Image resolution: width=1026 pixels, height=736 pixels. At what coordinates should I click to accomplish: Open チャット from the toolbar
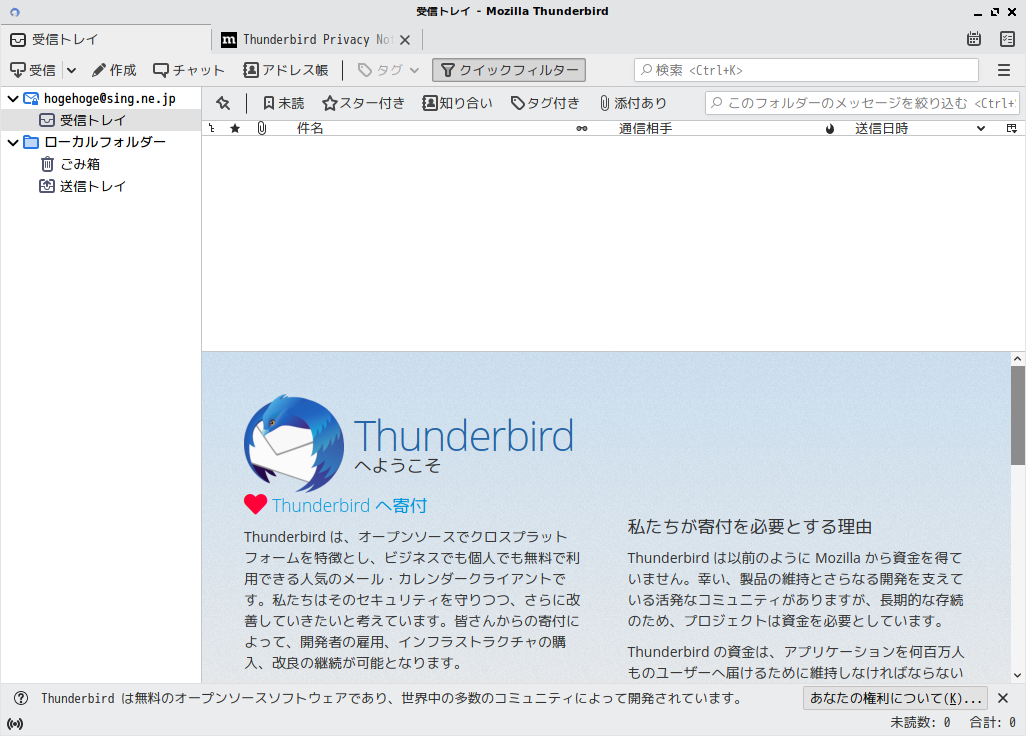[x=189, y=70]
